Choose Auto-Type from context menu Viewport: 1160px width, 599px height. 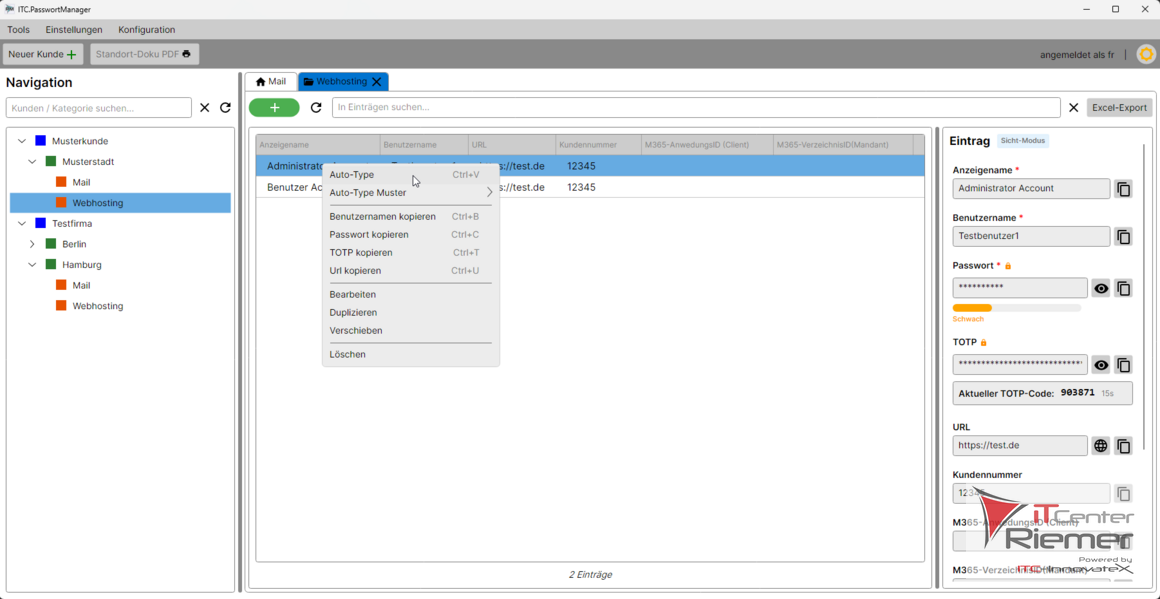411,175
